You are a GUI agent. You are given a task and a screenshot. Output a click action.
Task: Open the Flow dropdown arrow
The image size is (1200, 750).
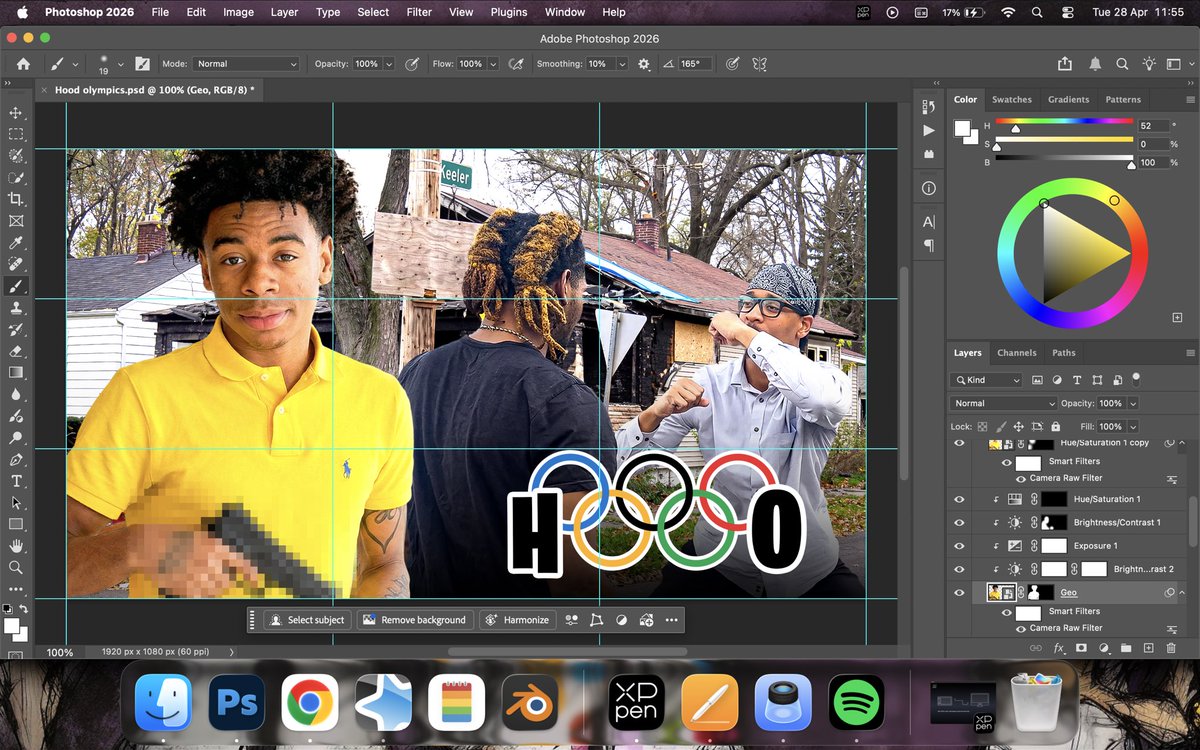coord(492,64)
